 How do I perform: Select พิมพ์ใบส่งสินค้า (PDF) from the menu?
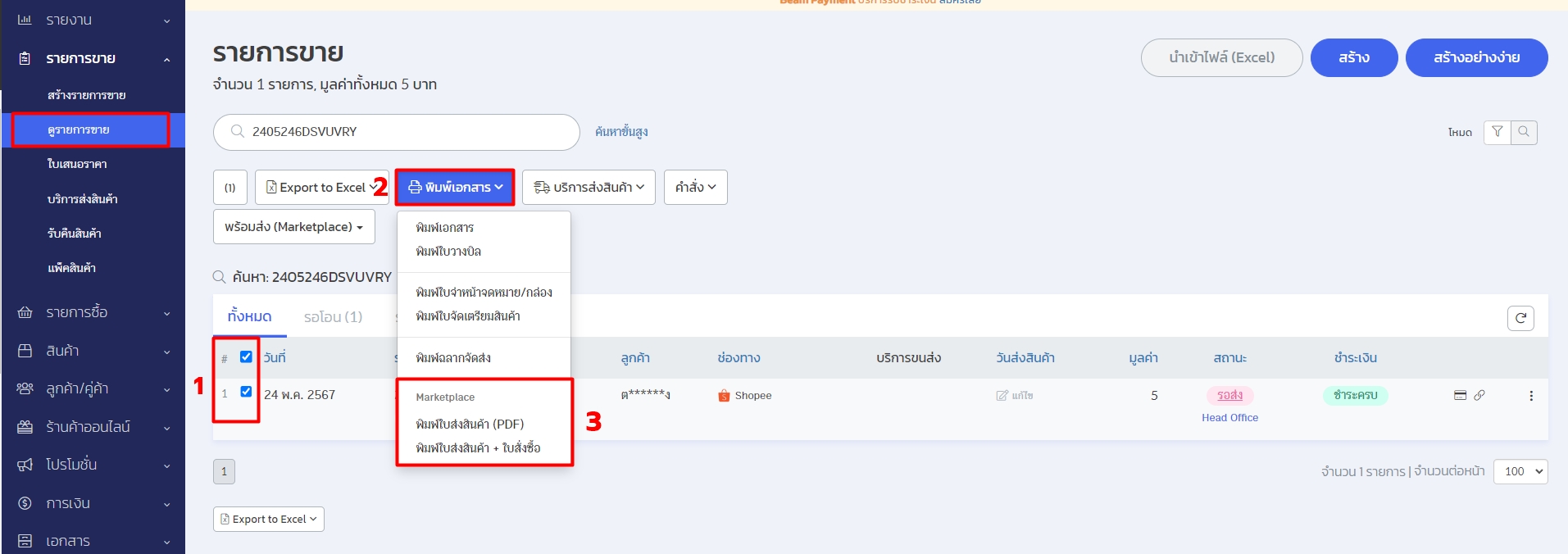tap(470, 424)
